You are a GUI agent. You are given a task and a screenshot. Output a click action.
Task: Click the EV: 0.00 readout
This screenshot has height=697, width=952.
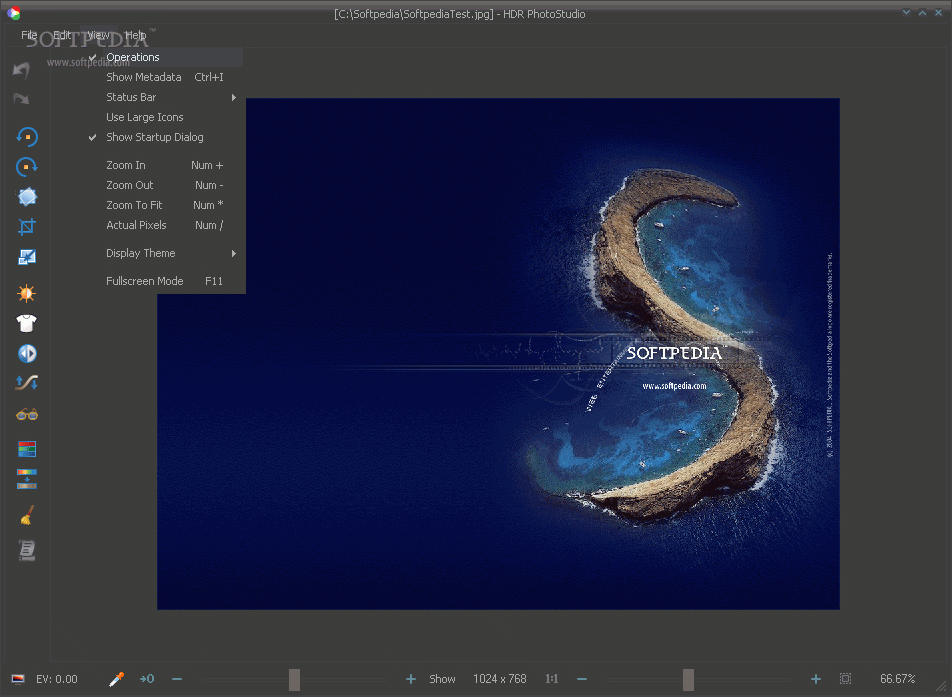pos(56,679)
